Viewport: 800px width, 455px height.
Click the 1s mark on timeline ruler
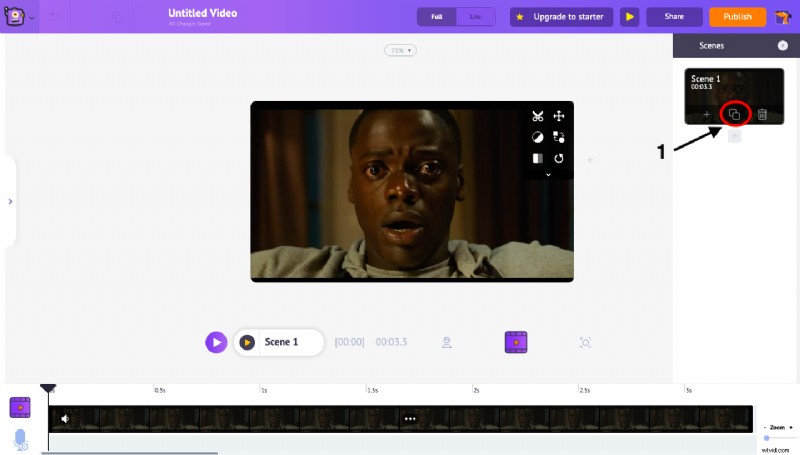pos(264,390)
